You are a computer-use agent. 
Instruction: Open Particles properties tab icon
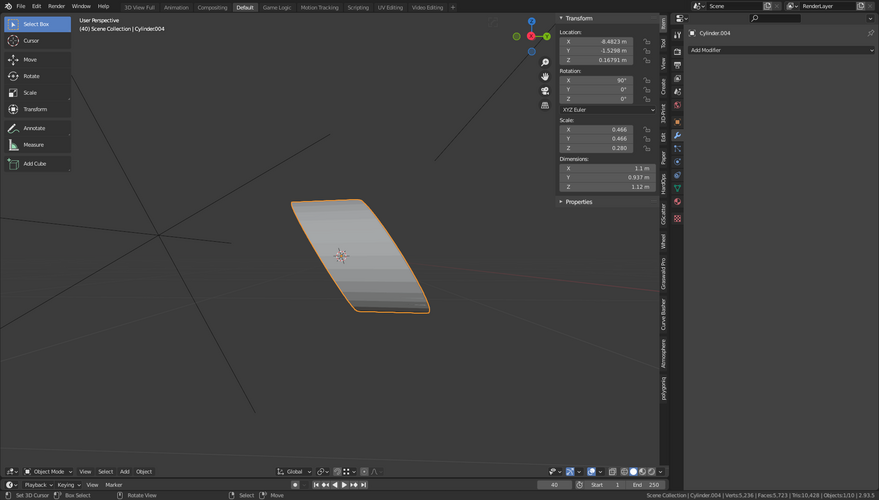[x=677, y=149]
